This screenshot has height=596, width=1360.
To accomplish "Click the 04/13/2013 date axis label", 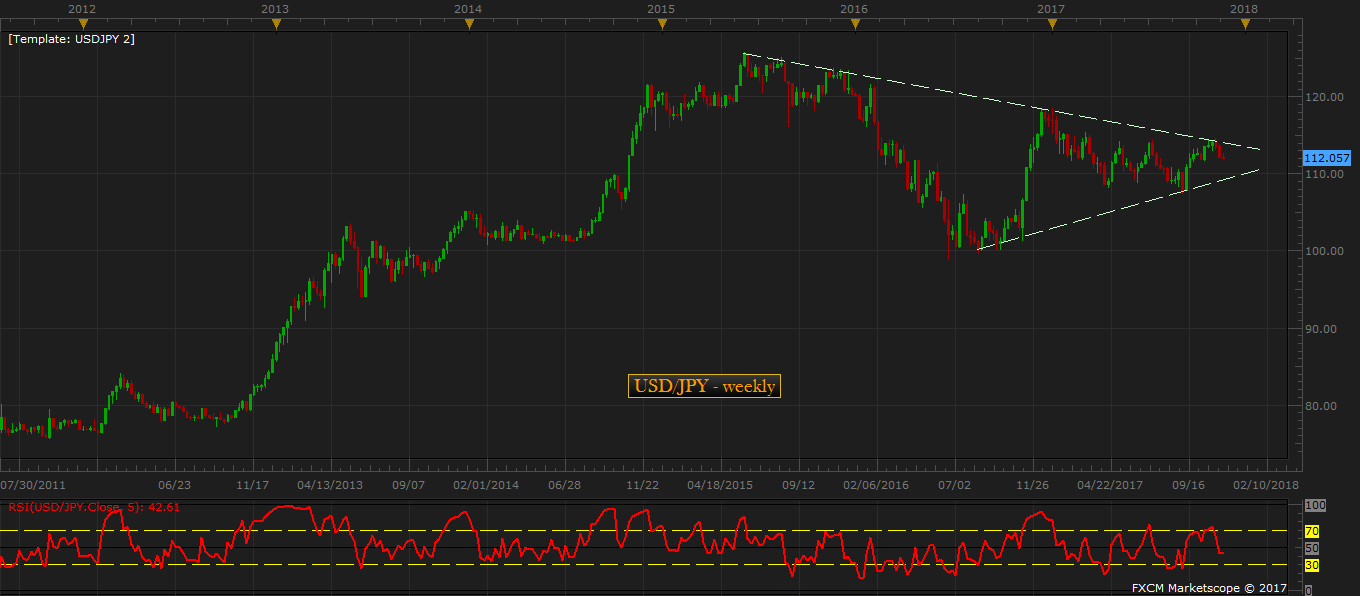I will [x=330, y=485].
